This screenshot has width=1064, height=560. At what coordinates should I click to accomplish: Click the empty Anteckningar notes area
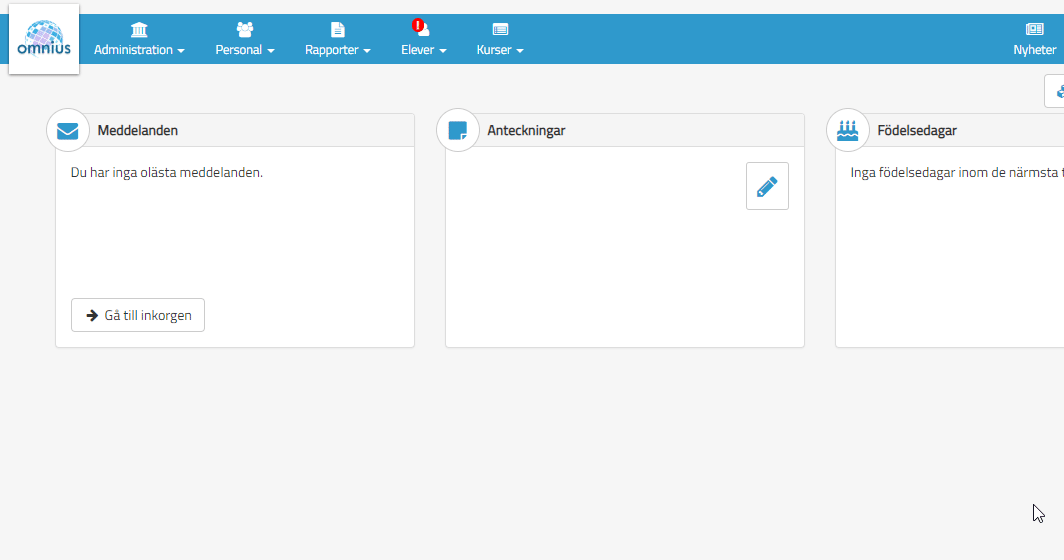[600, 270]
